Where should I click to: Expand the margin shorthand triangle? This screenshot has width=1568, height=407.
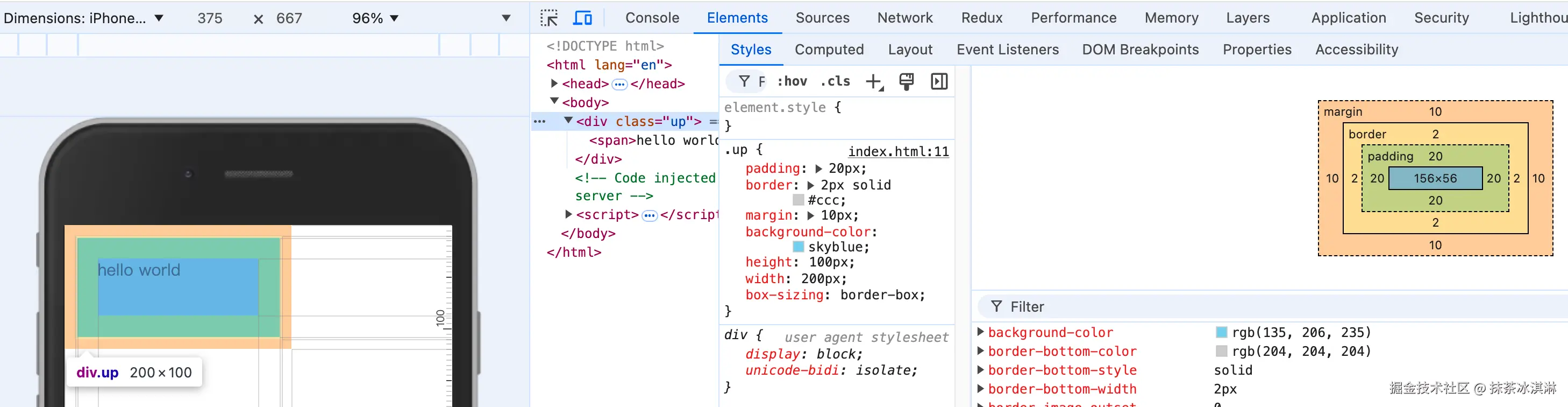pyautogui.click(x=811, y=216)
